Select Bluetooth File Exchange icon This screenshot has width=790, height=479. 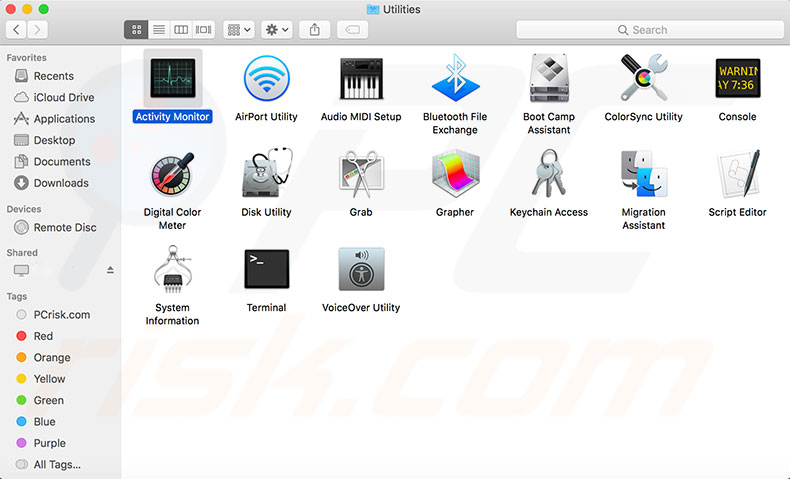coord(455,78)
